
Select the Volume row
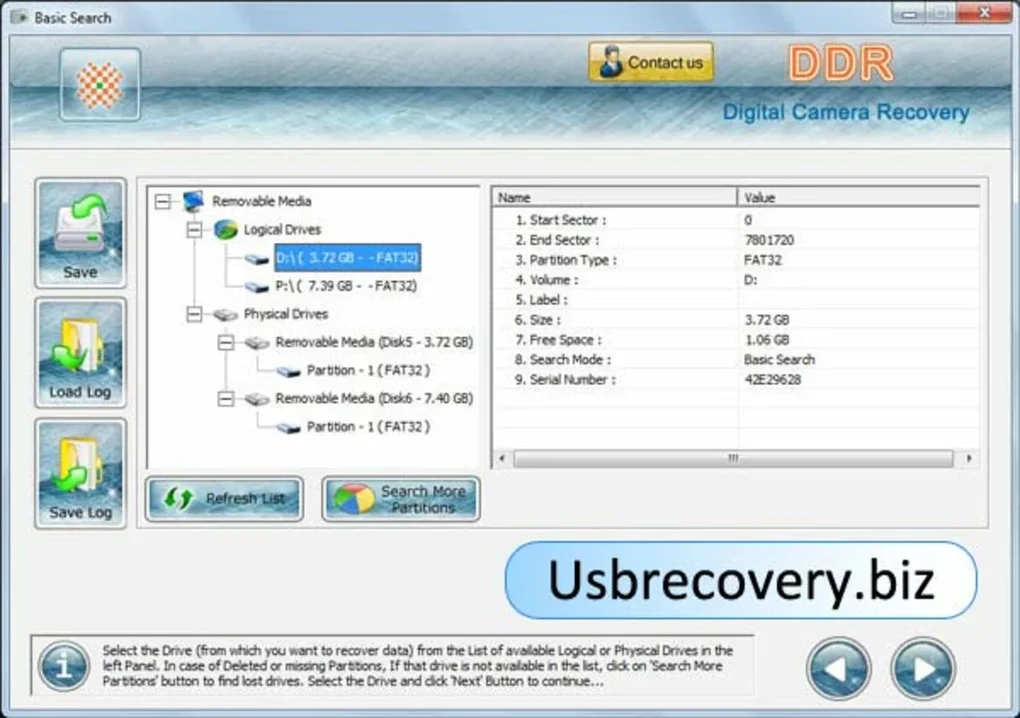point(736,280)
